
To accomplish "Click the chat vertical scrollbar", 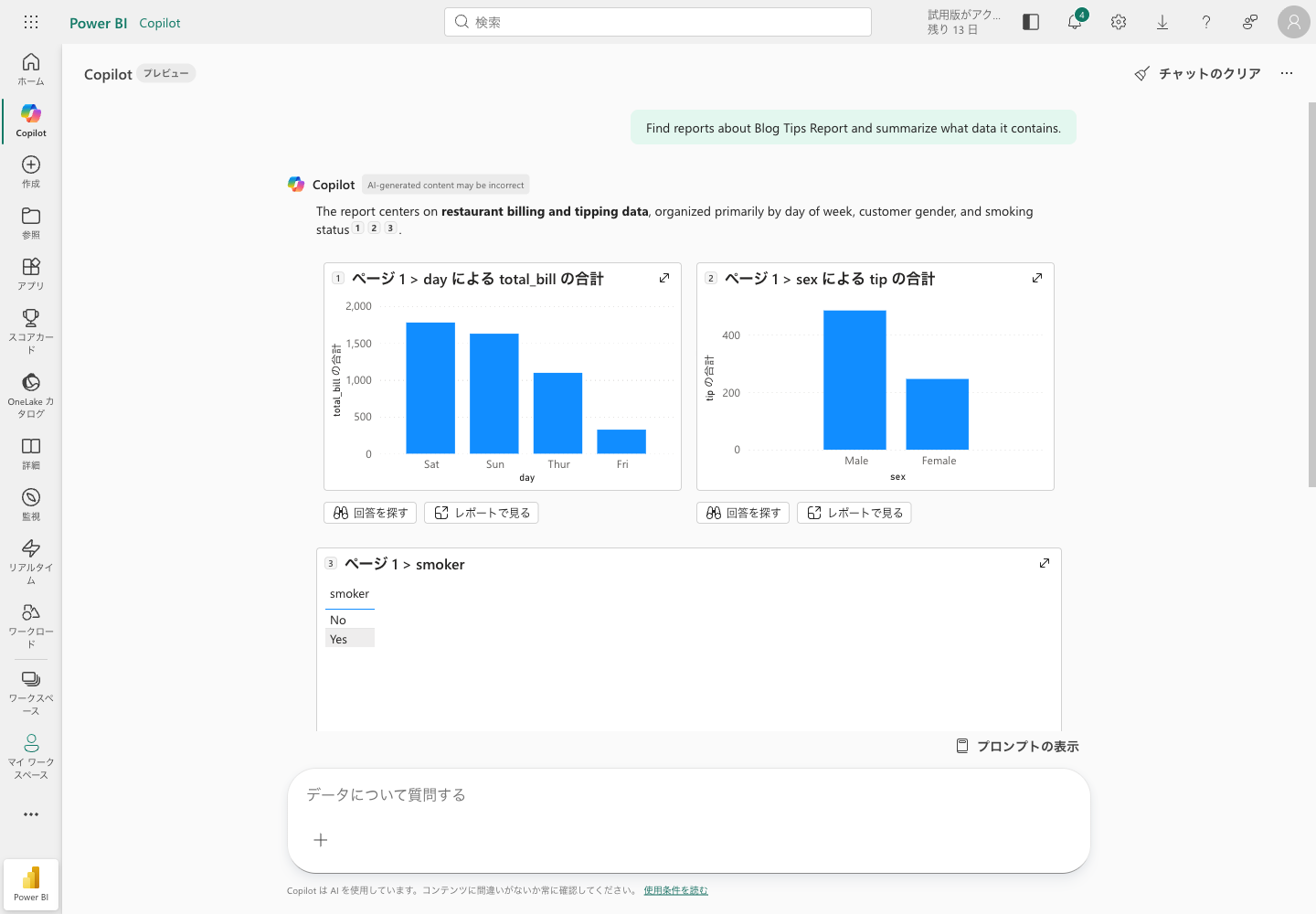I will pyautogui.click(x=1311, y=295).
